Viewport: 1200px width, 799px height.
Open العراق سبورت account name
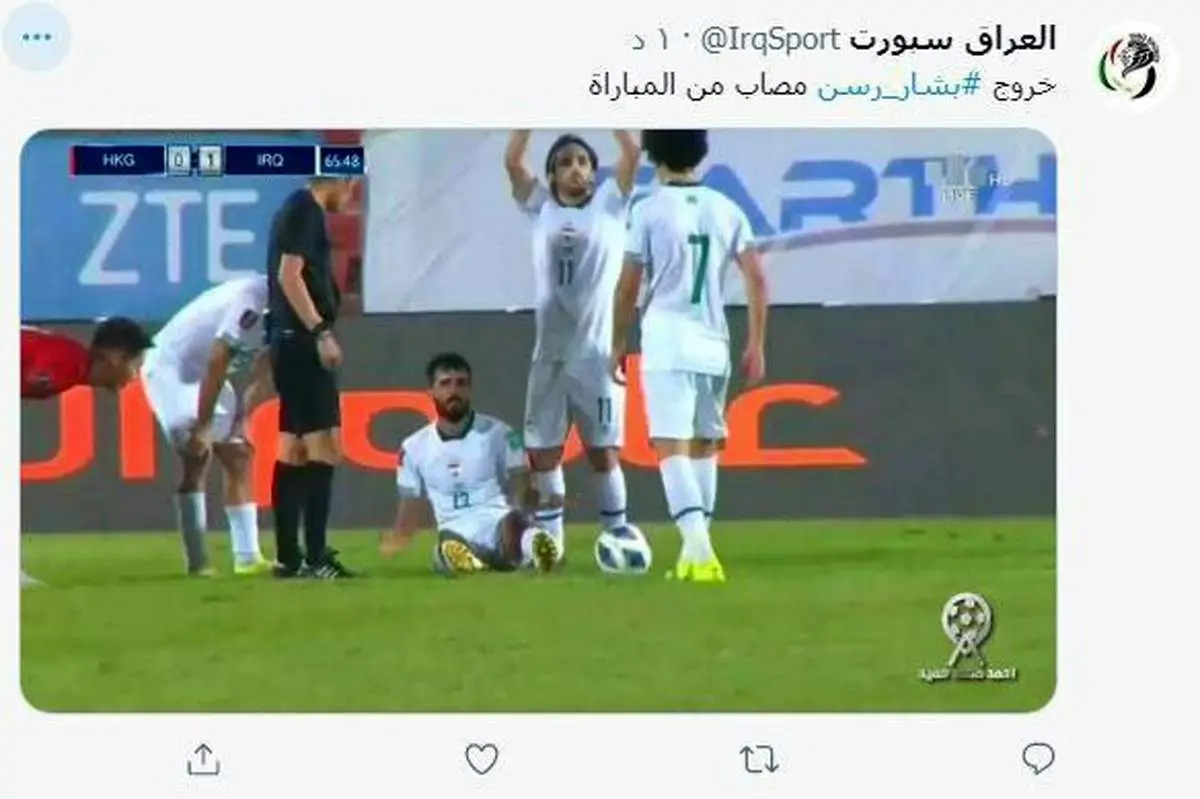(952, 40)
